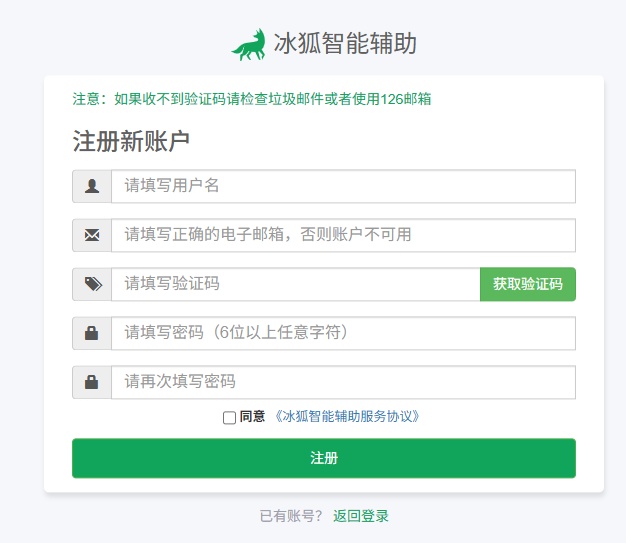This screenshot has width=626, height=543.
Task: Click the green 注册 submit button
Action: [x=324, y=458]
